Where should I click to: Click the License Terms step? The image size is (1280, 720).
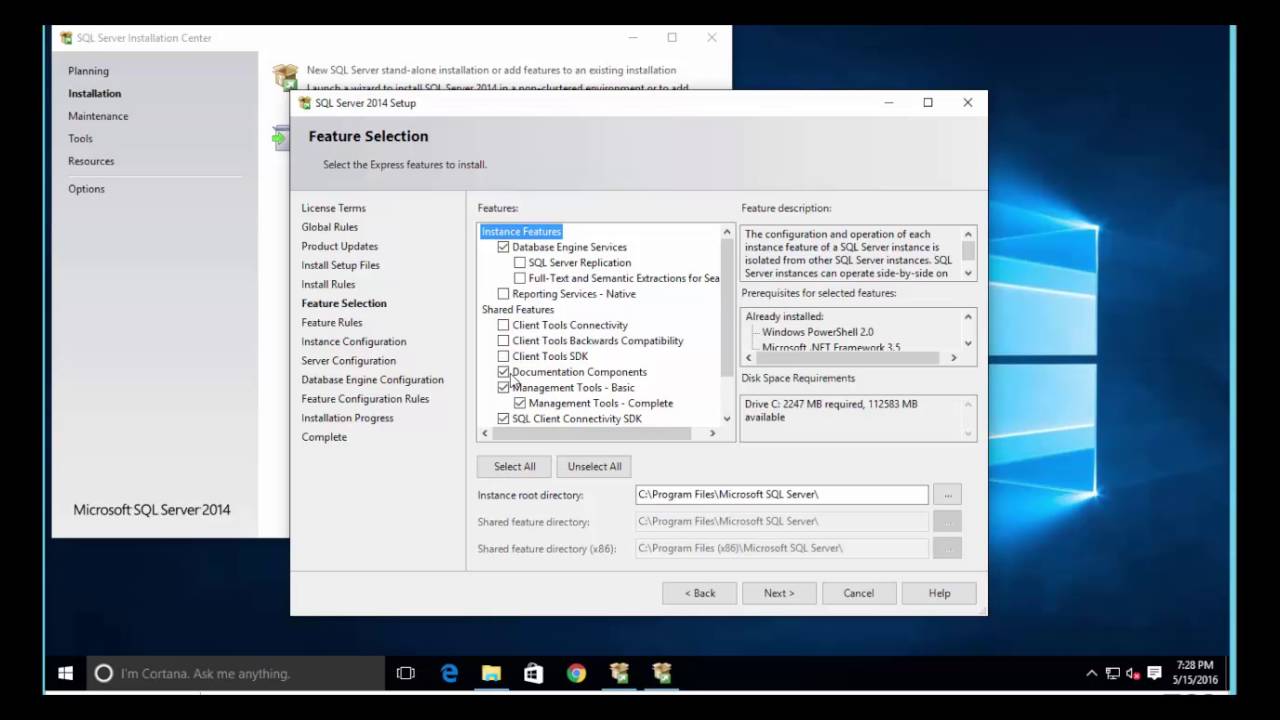333,208
